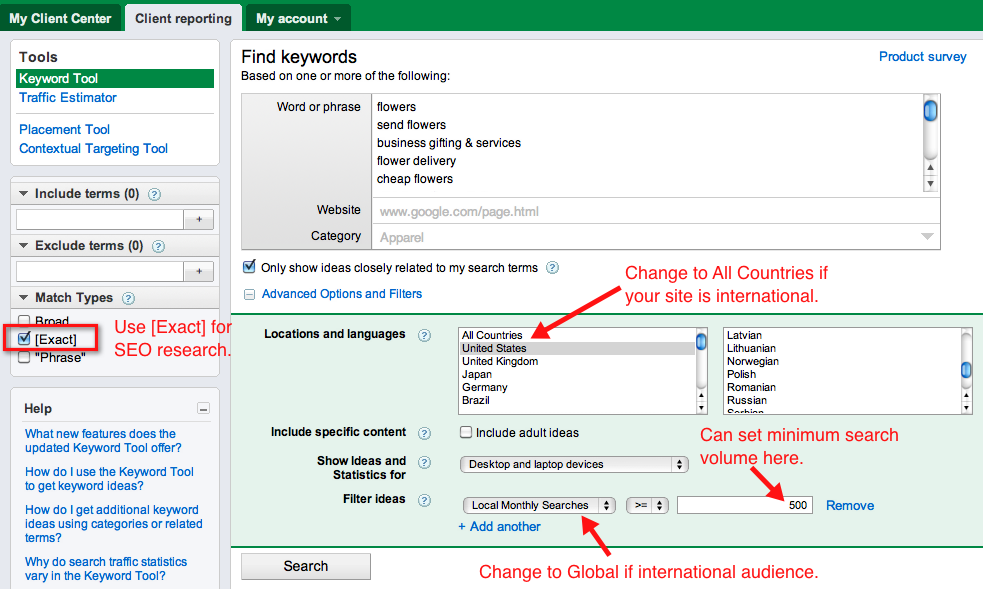Switch to the My Client Center tab
The image size is (983, 589).
60,18
